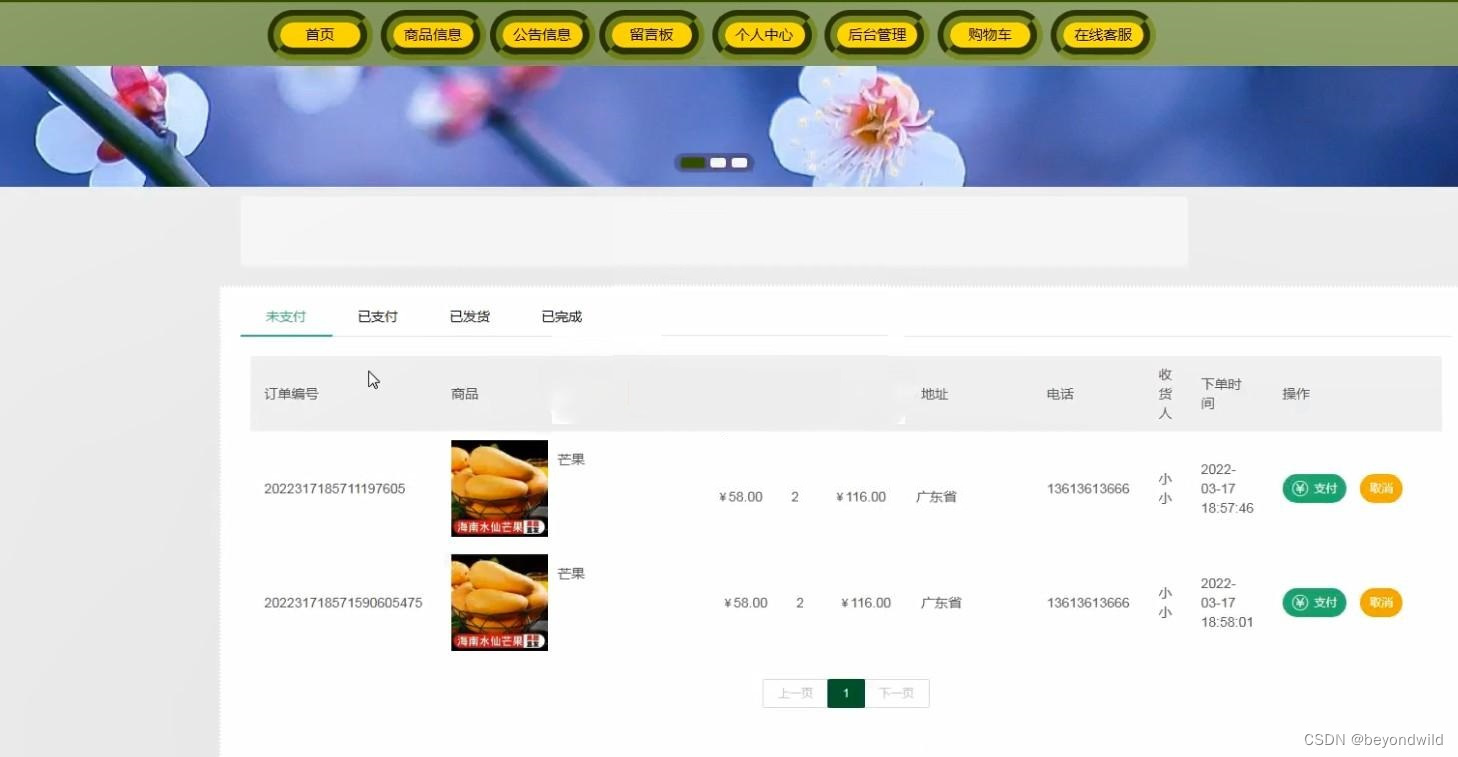Open the 首页 home page
The image size is (1458, 757).
(x=319, y=33)
